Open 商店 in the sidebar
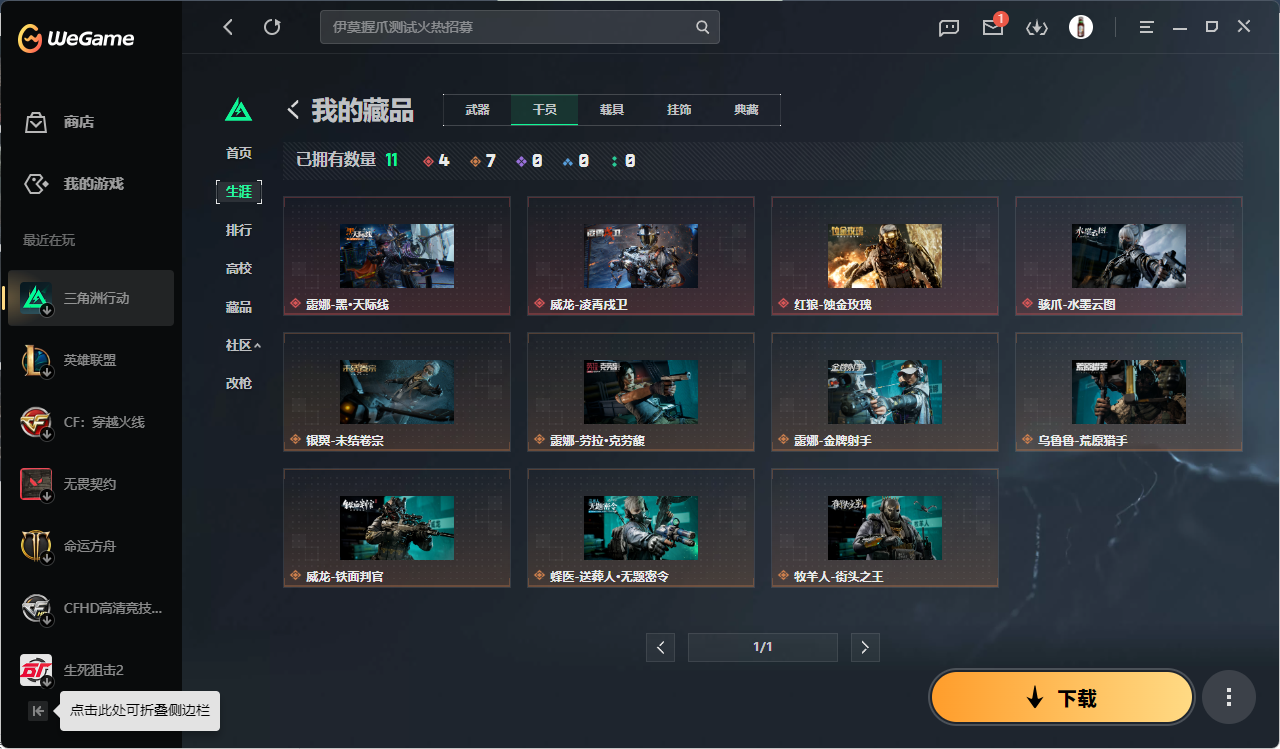1280x749 pixels. point(79,122)
